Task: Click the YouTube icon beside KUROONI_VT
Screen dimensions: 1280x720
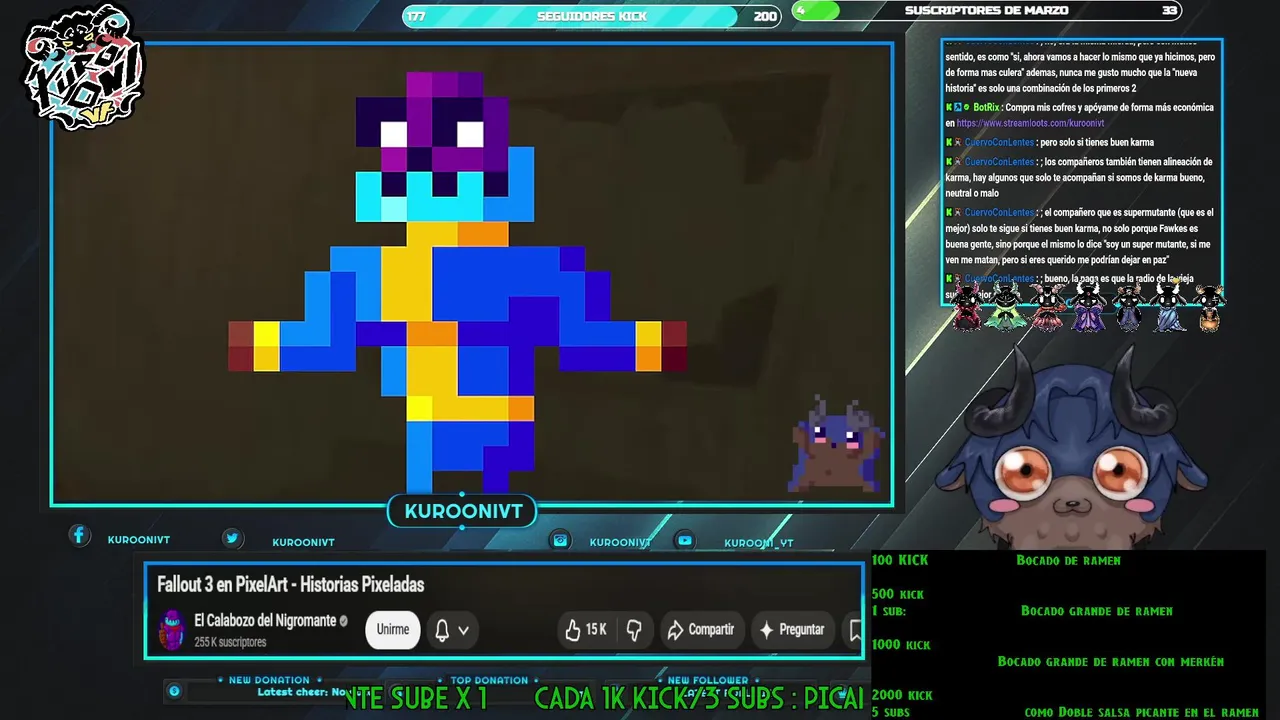Action: [x=685, y=540]
